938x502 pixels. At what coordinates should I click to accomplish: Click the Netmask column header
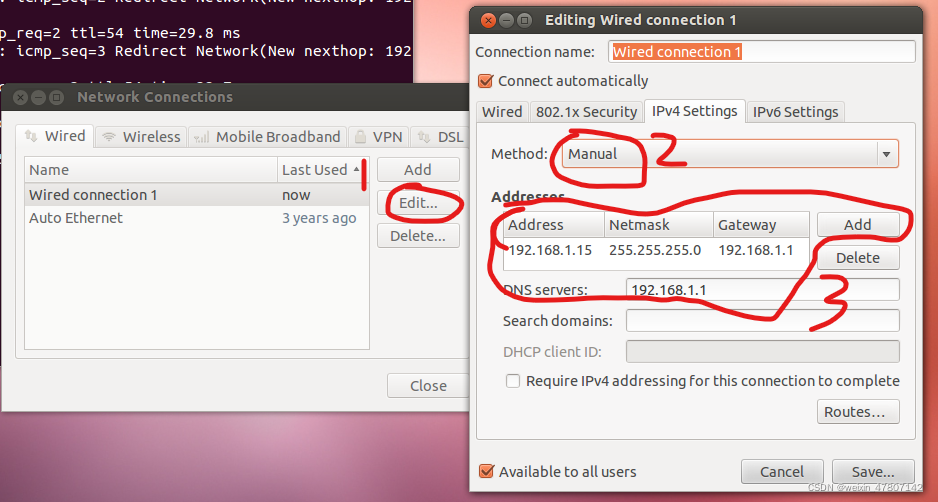(659, 225)
